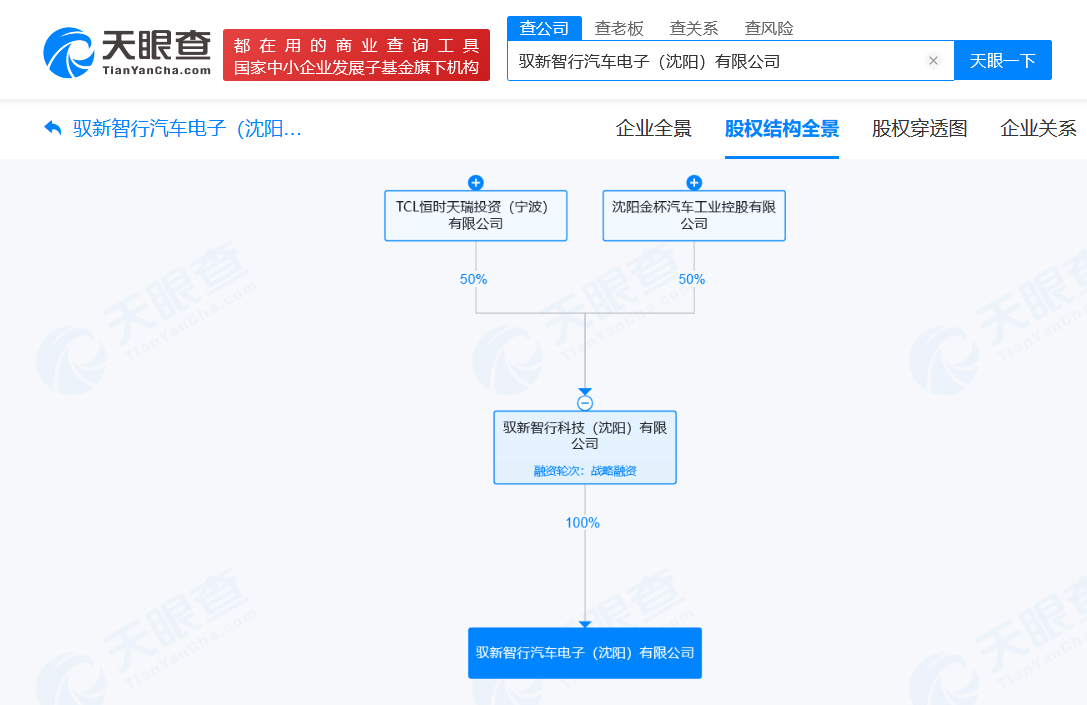Expand 沈阳金杯汽车工业控股 node with plus icon
This screenshot has width=1087, height=705.
click(693, 182)
